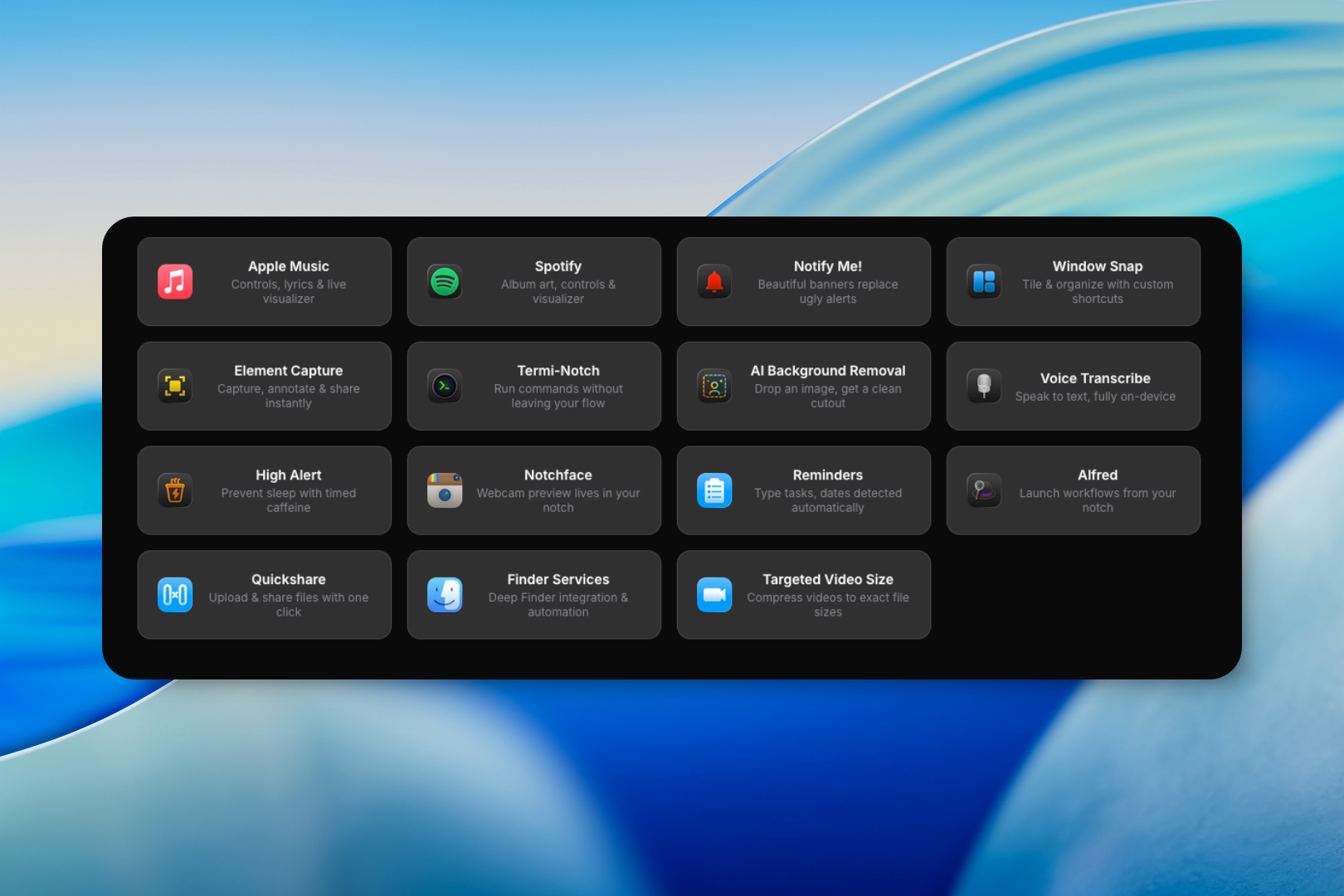Screen dimensions: 1344x896
Task: Click "Upload & share files" Quickshare description
Action: tap(289, 605)
